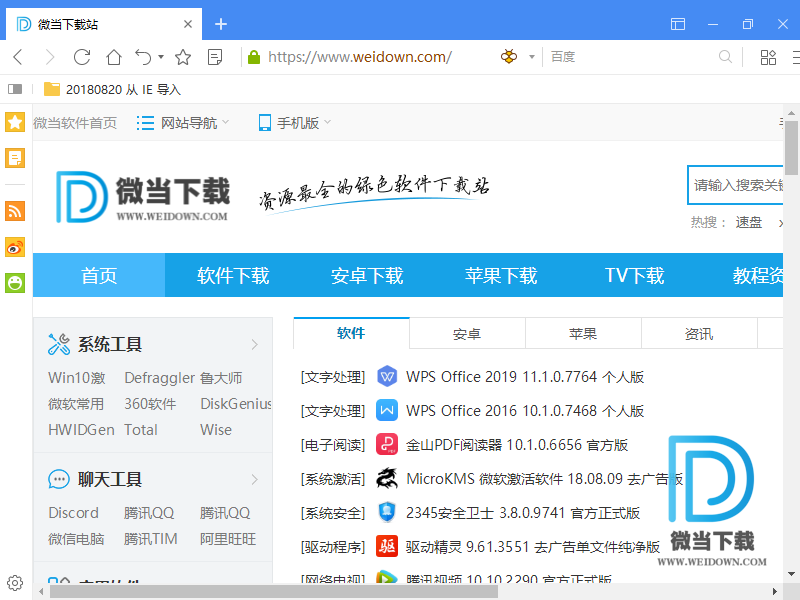Expand the 聊天工具 category arrow

coord(255,480)
